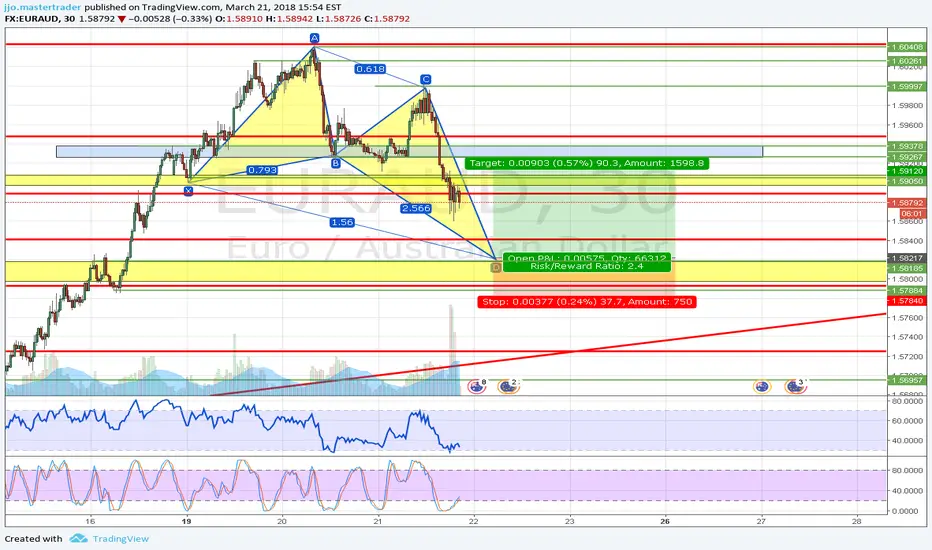Image resolution: width=932 pixels, height=550 pixels.
Task: Open the Australia economic event icon marked 2
Action: pyautogui.click(x=508, y=387)
